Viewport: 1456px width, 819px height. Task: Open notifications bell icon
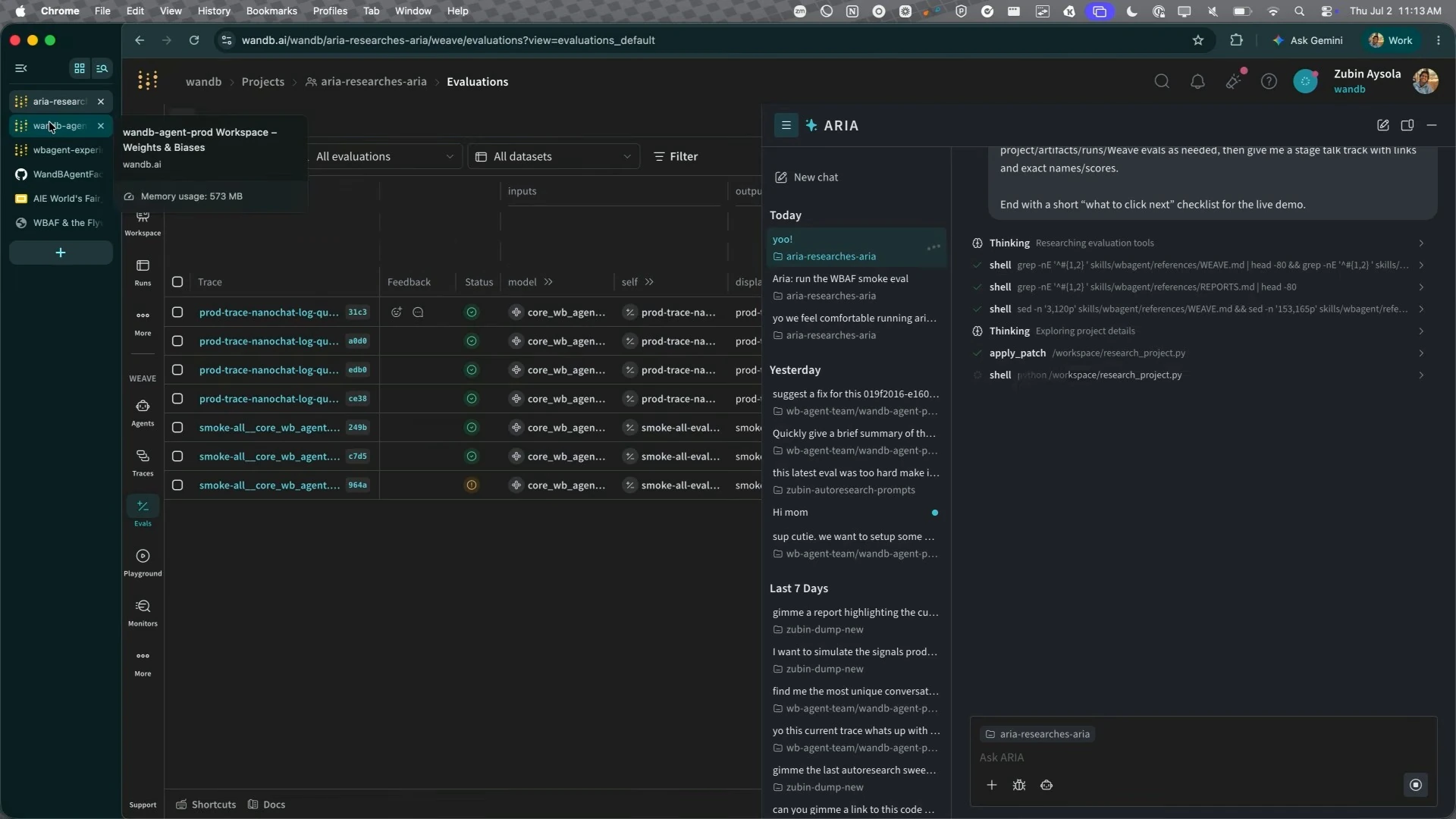point(1197,81)
